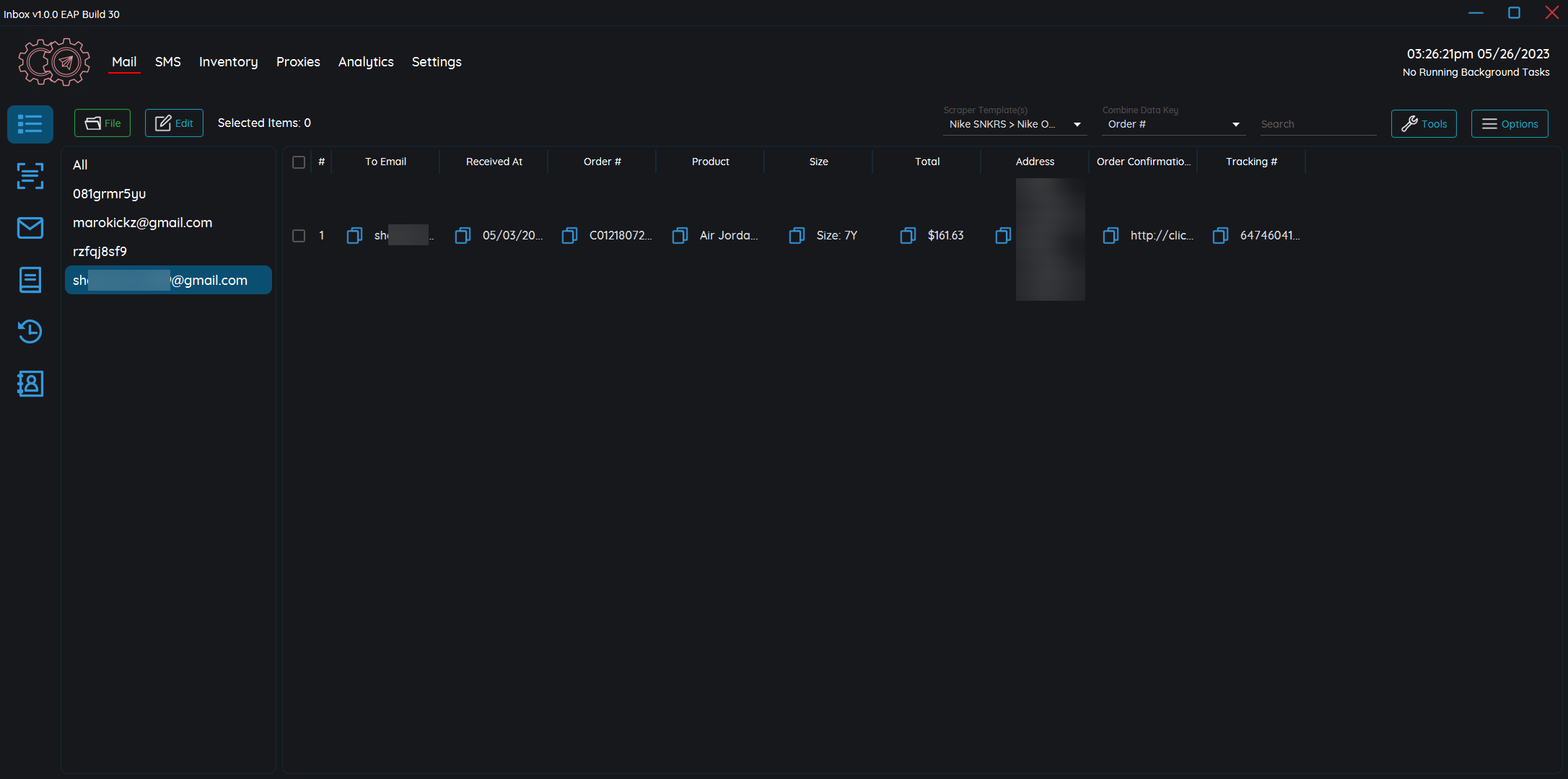Switch to the Inventory tab

[228, 62]
